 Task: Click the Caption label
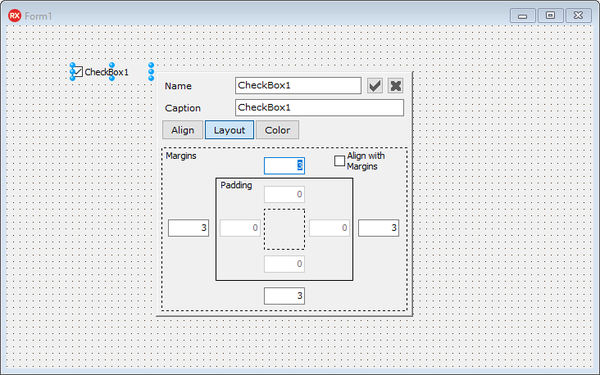click(x=183, y=108)
